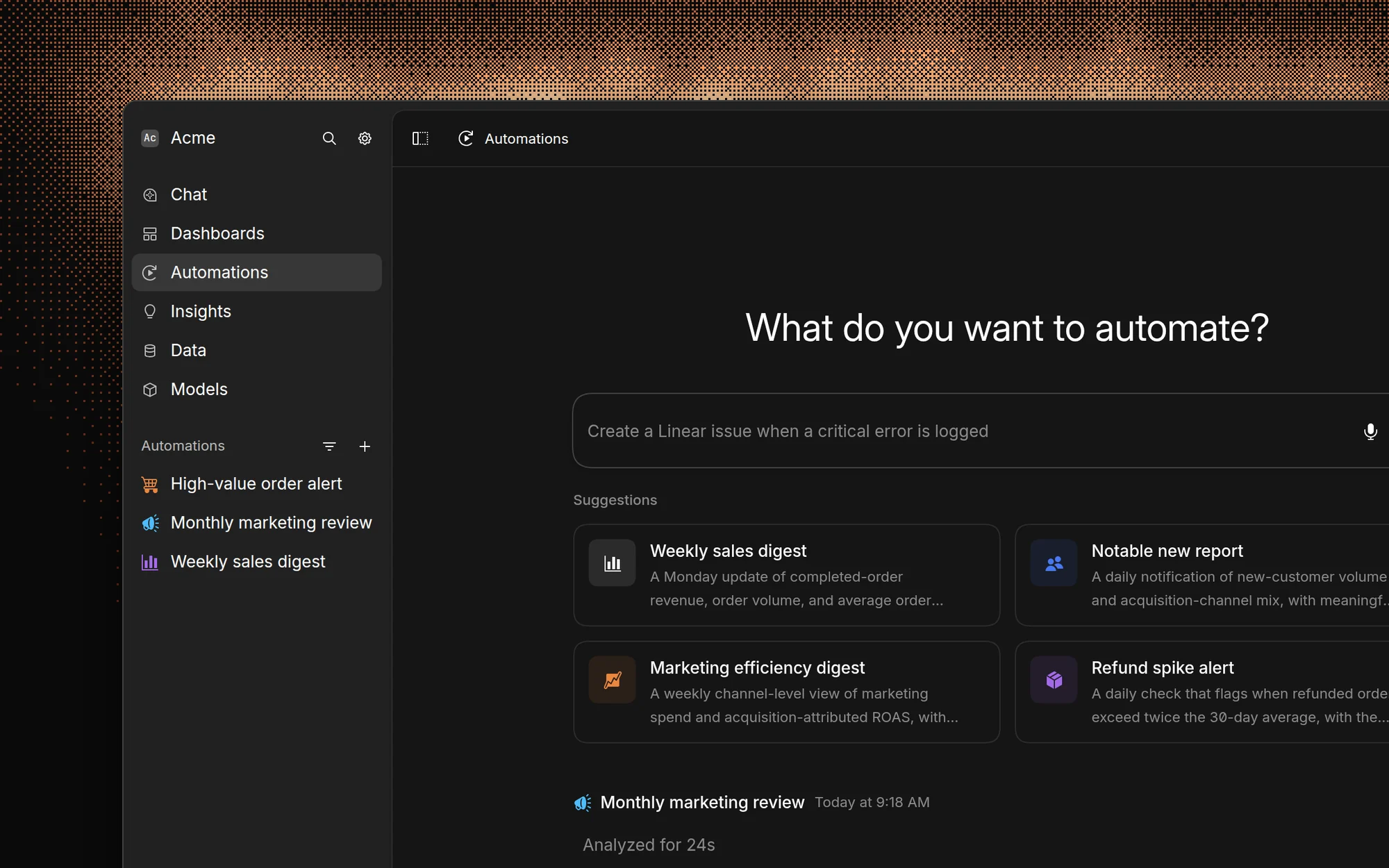Click the Automations icon in the header
Viewport: 1389px width, 868px height.
click(x=466, y=138)
